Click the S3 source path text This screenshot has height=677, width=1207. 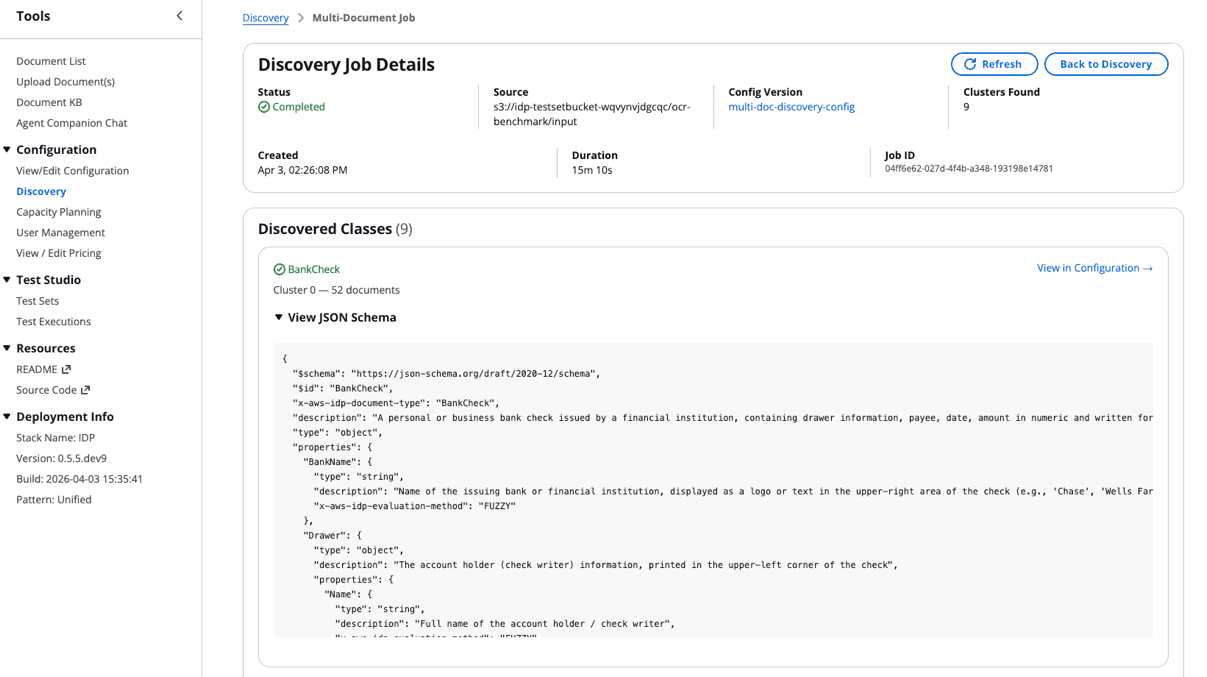[x=592, y=114]
